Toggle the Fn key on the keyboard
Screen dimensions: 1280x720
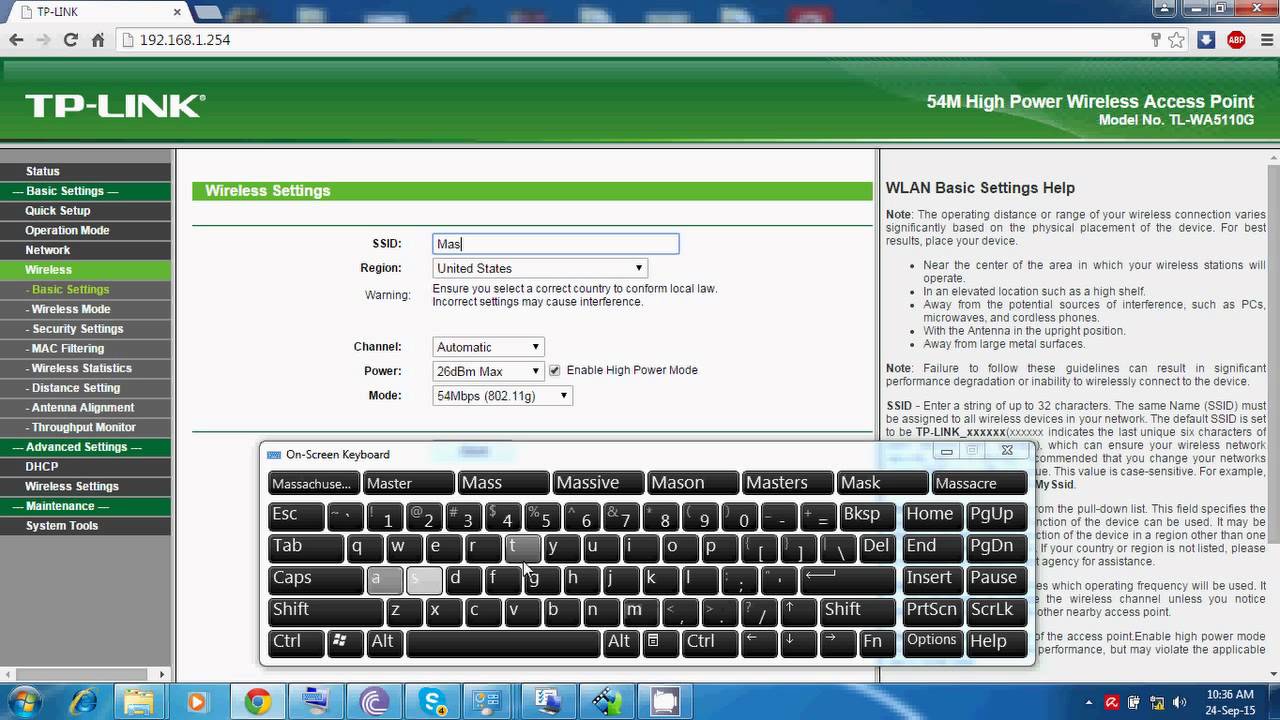tap(877, 642)
